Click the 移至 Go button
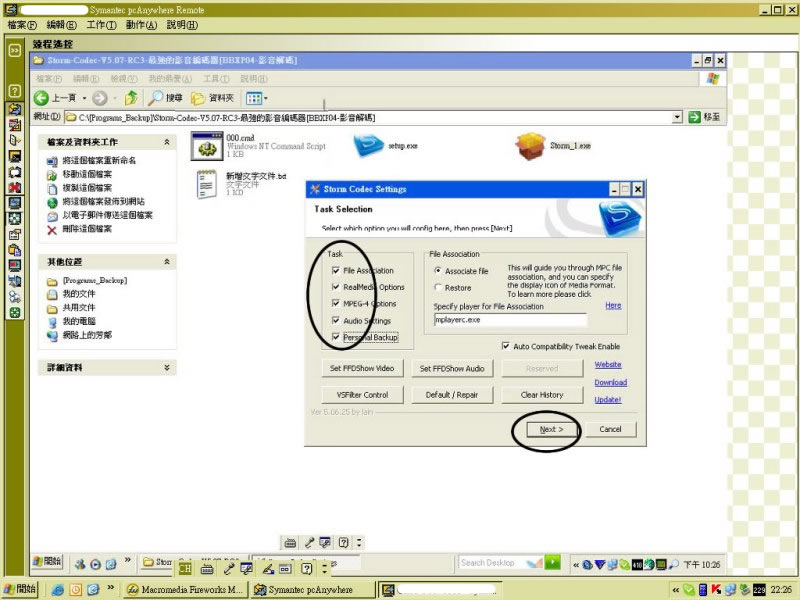The height and width of the screenshot is (600, 800). point(704,117)
